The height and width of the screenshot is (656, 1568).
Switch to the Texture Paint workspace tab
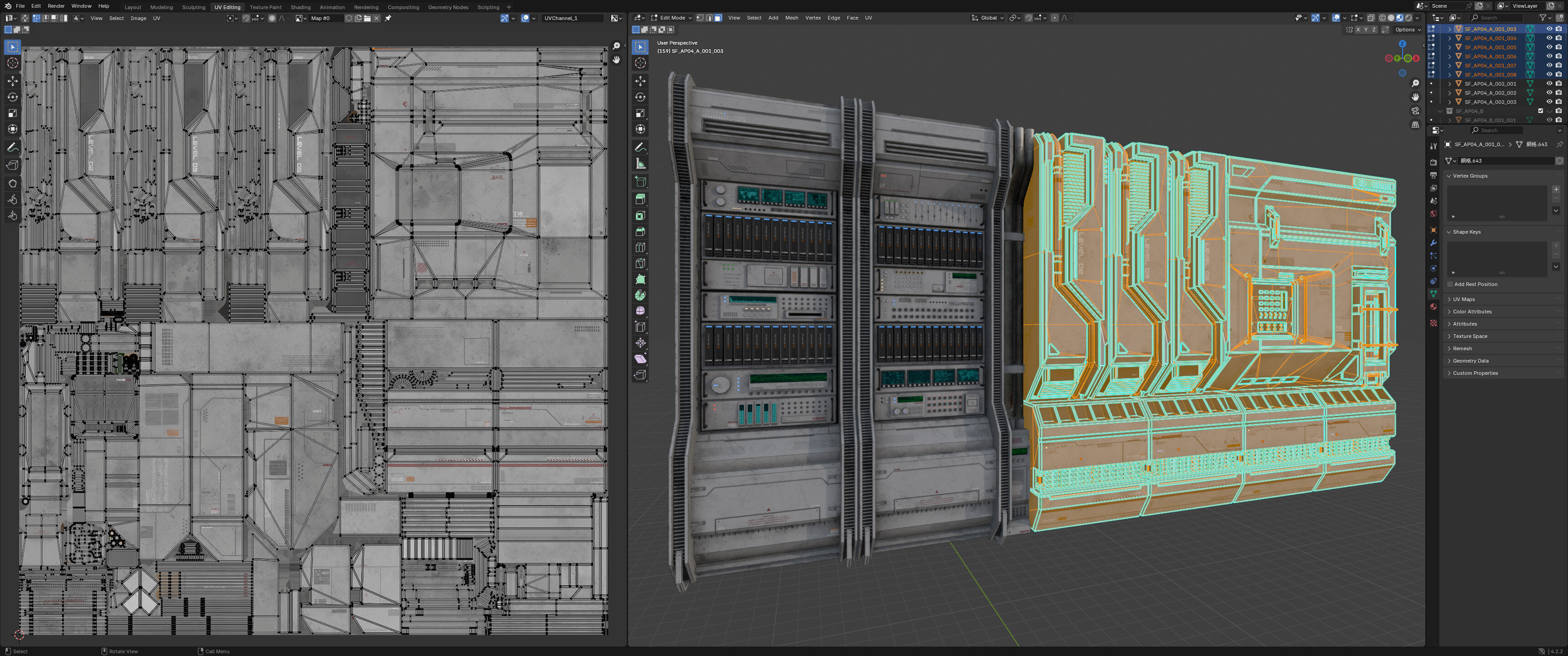pos(265,7)
